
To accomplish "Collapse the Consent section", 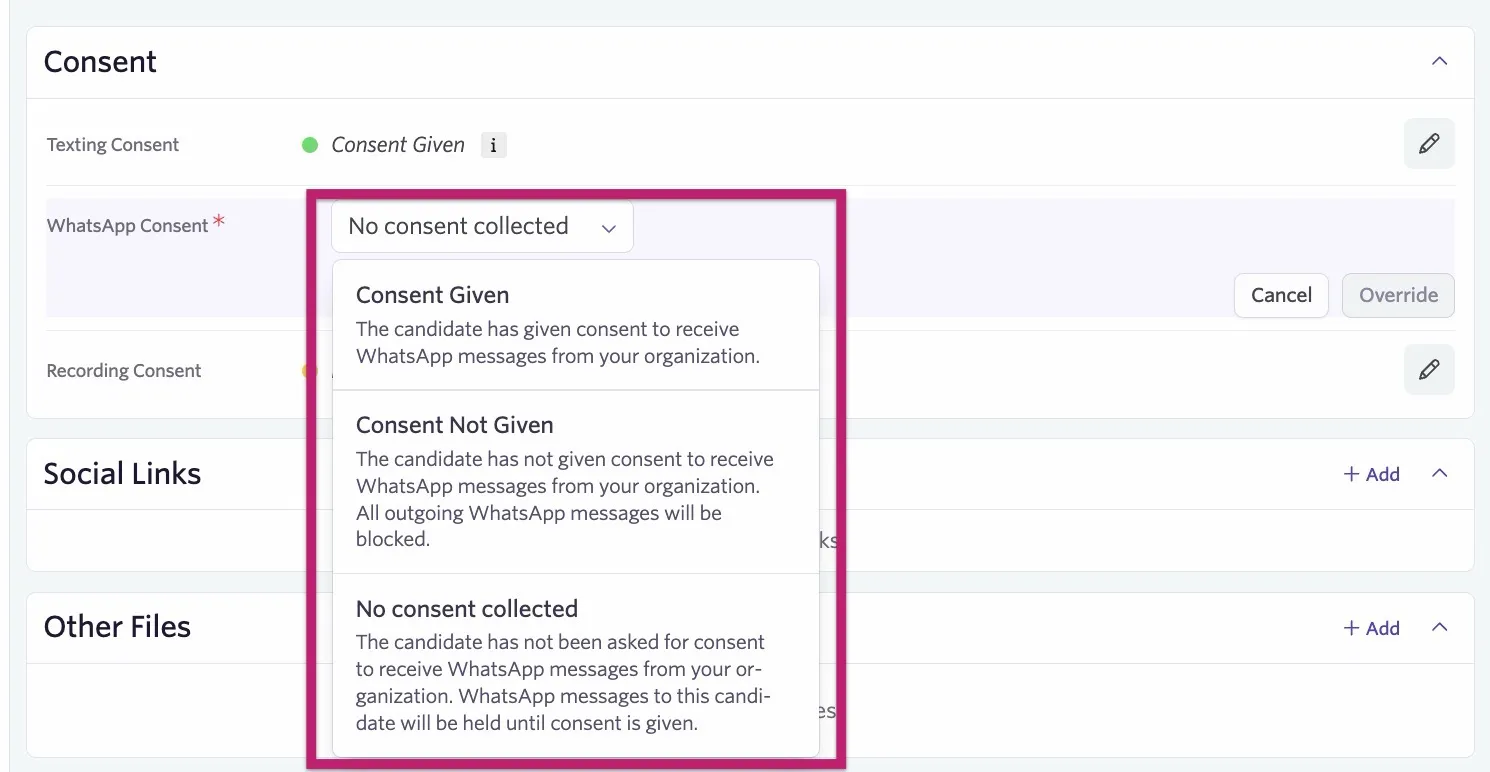I will 1440,61.
